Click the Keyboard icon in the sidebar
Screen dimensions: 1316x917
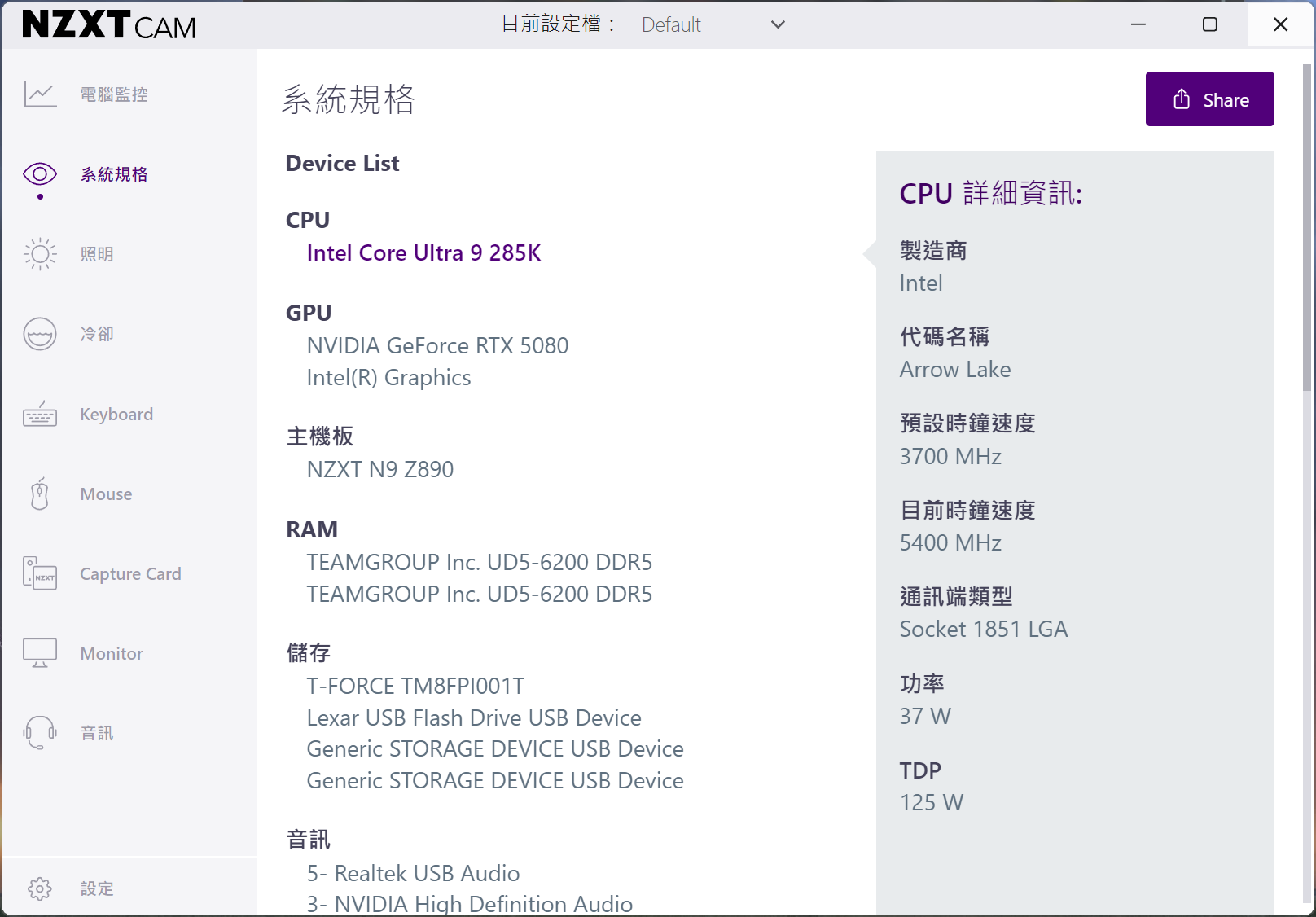click(40, 414)
